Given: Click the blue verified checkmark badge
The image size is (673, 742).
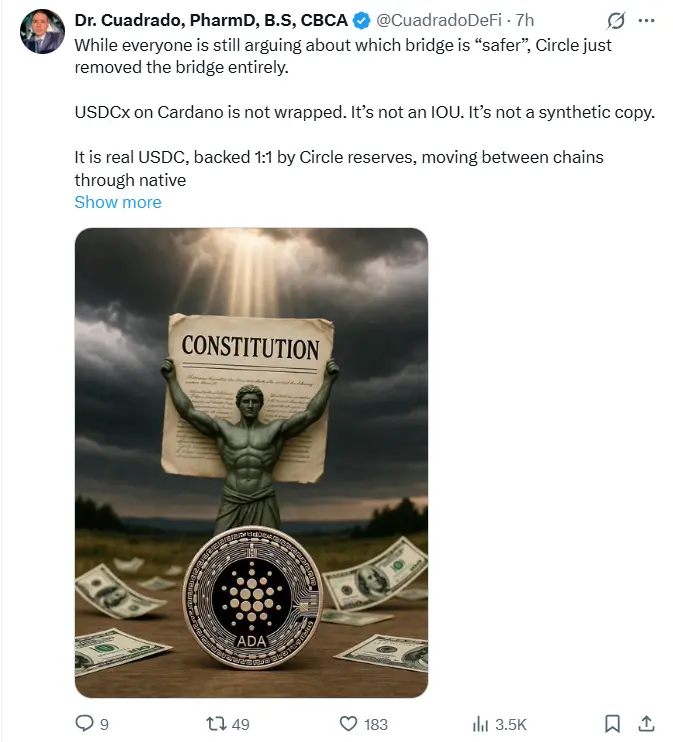Looking at the screenshot, I should pyautogui.click(x=362, y=20).
